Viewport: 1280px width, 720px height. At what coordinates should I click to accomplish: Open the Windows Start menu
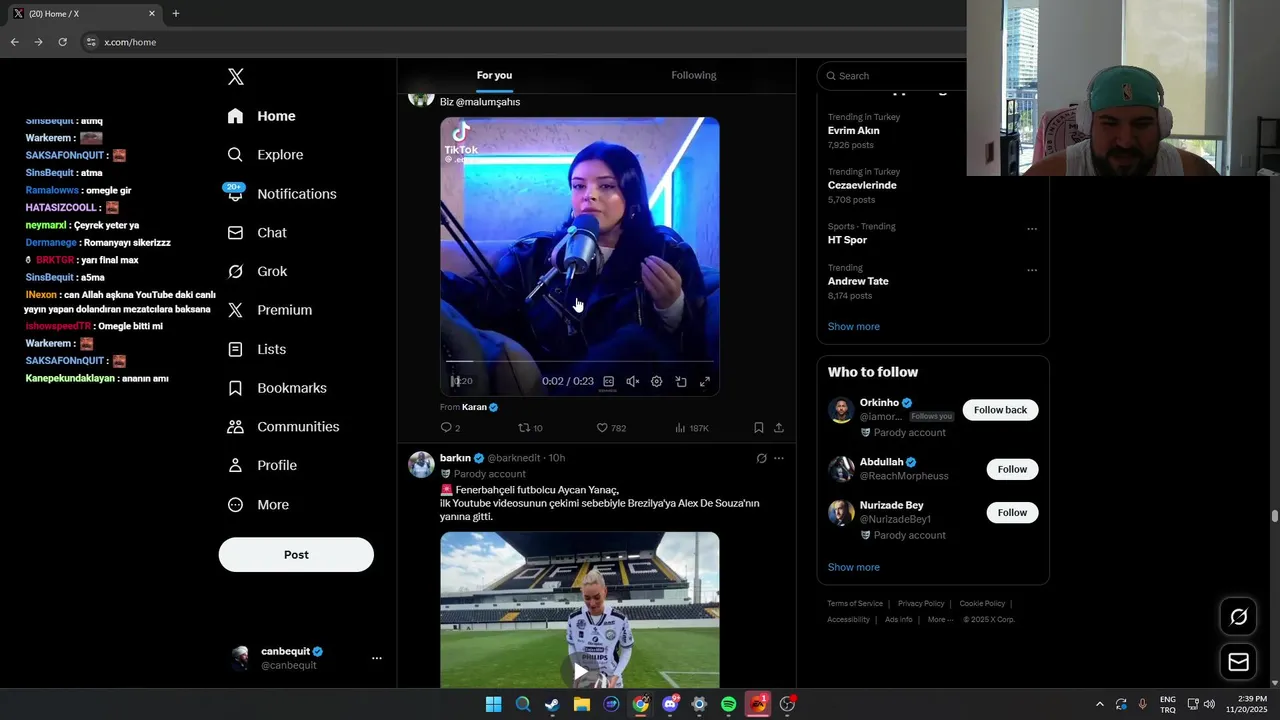click(493, 704)
